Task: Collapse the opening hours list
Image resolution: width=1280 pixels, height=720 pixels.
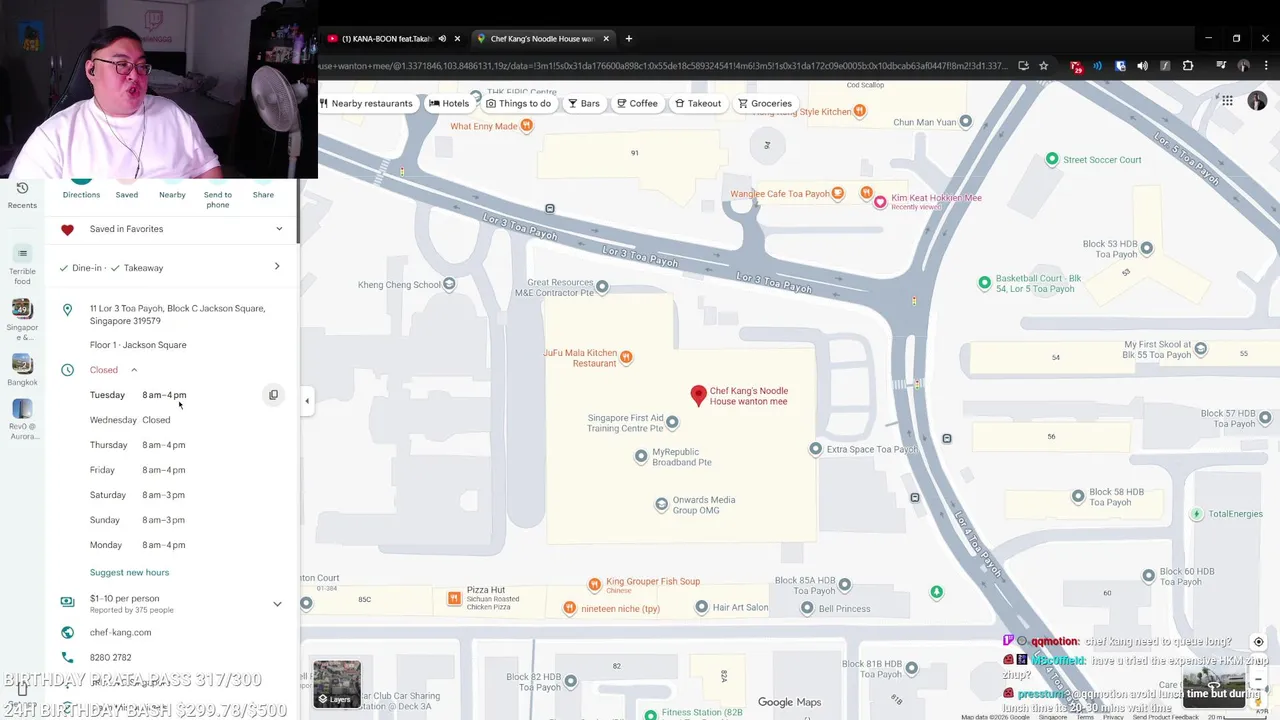Action: (134, 370)
